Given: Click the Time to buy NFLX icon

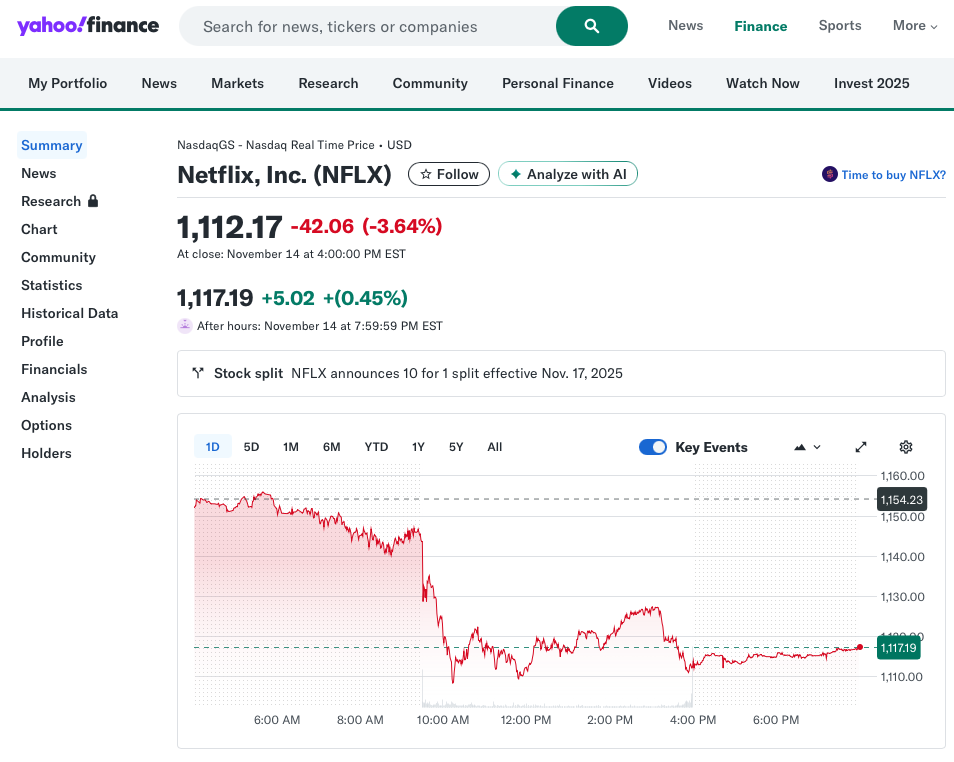Looking at the screenshot, I should pyautogui.click(x=829, y=175).
